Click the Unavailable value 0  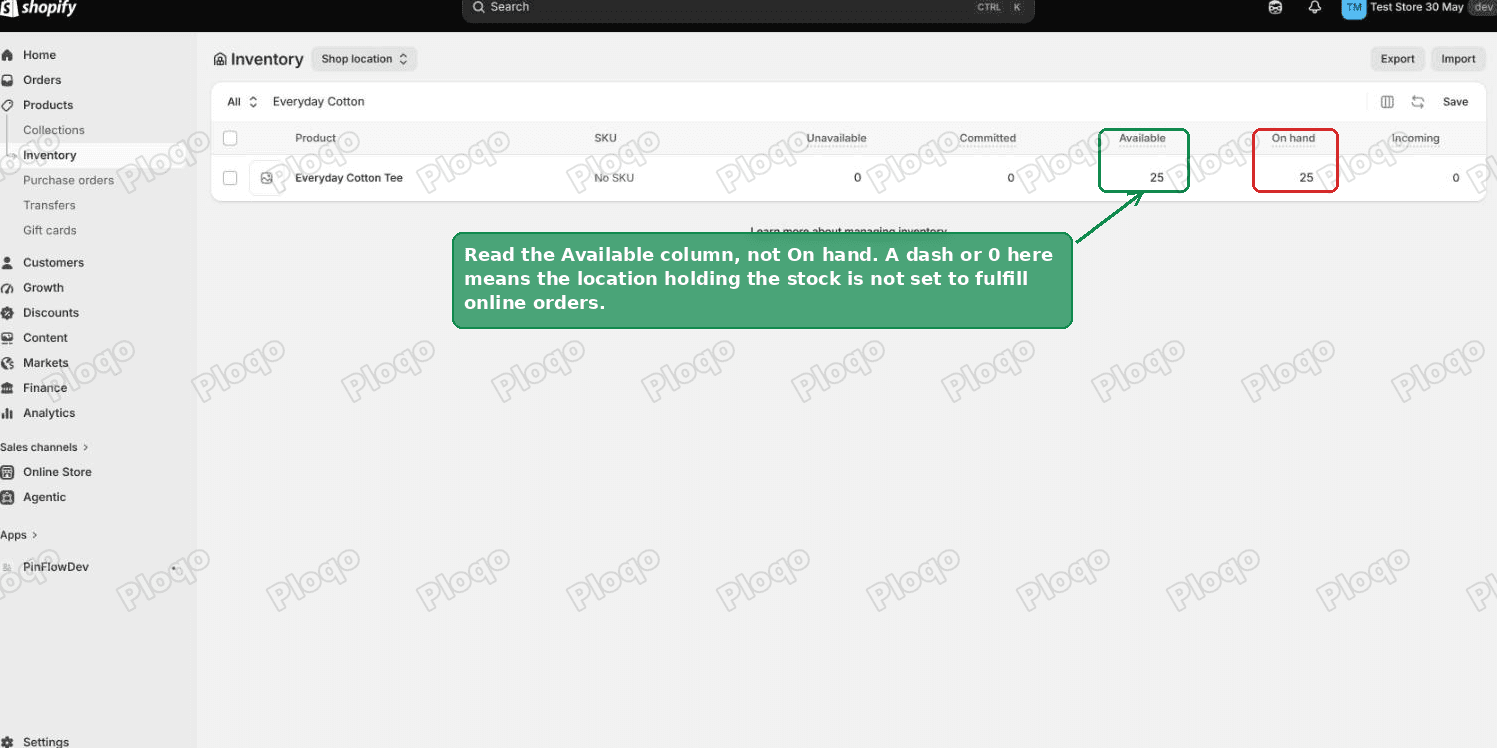pos(857,178)
